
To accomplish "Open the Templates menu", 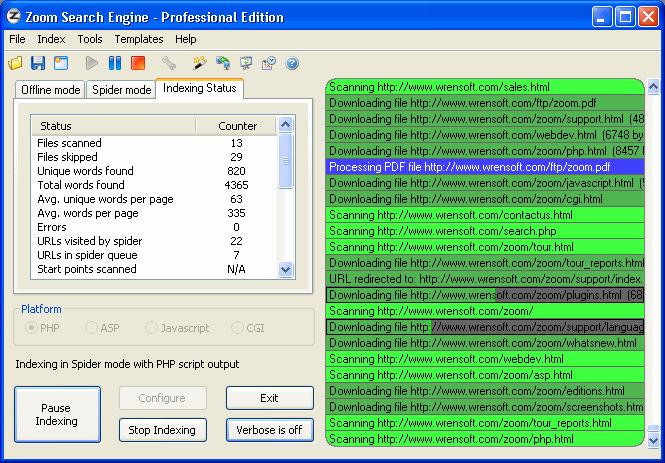I will 139,39.
